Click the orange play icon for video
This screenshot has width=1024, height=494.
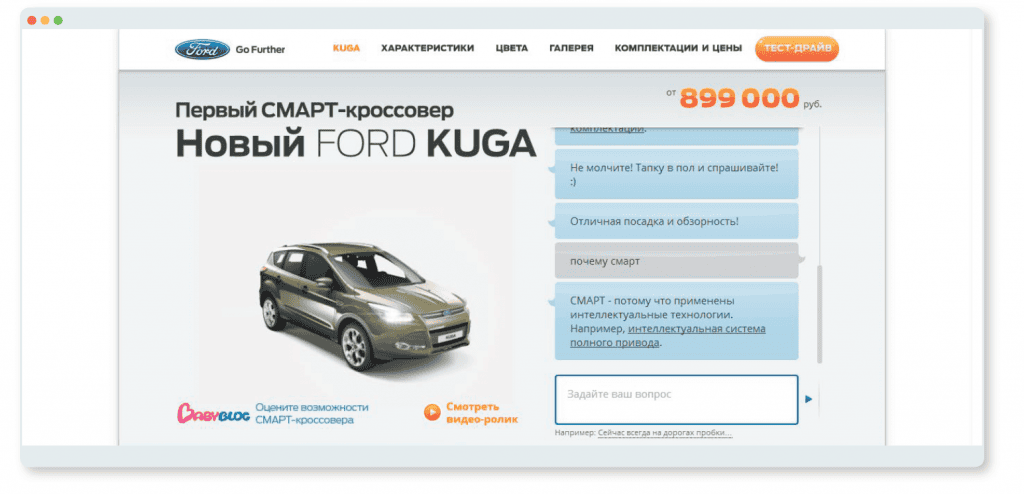[432, 412]
